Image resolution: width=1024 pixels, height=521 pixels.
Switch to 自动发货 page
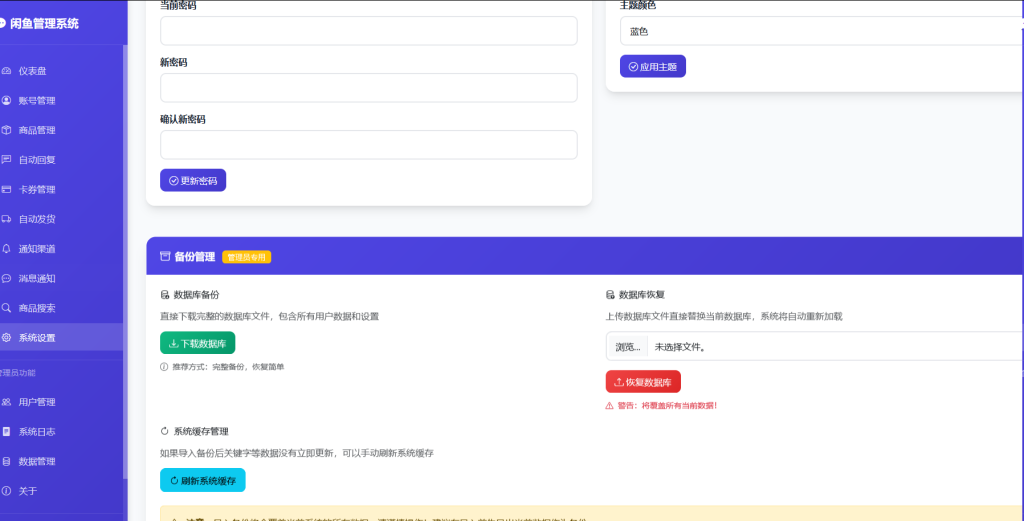[x=61, y=219]
